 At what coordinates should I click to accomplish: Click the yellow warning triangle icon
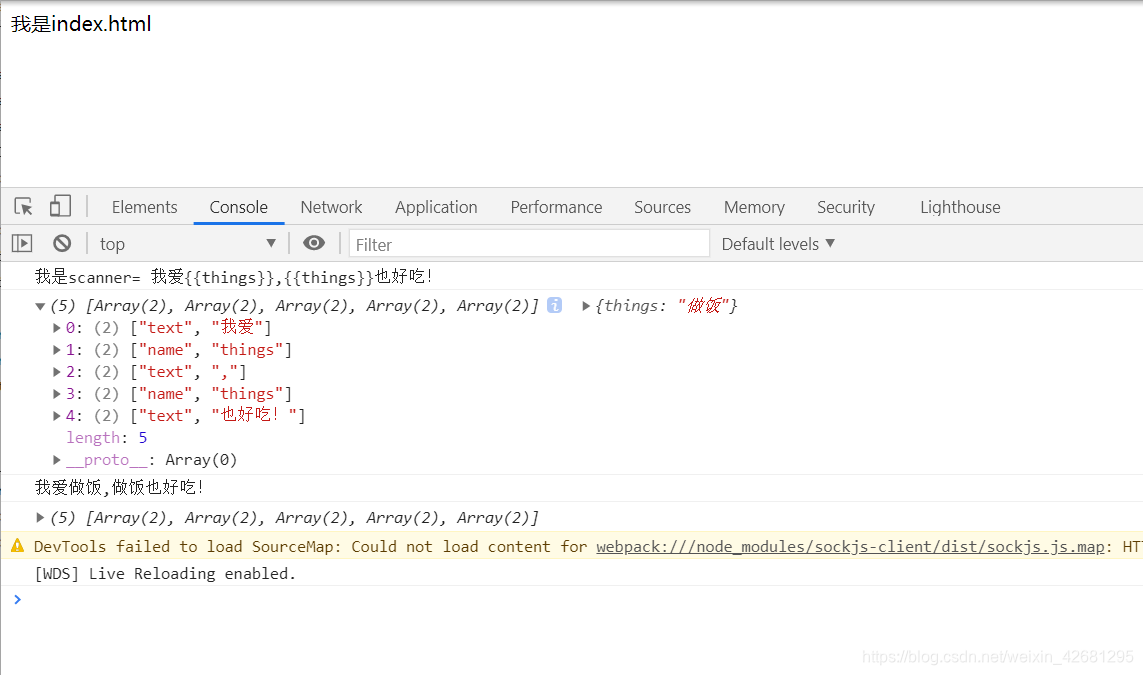coord(17,545)
